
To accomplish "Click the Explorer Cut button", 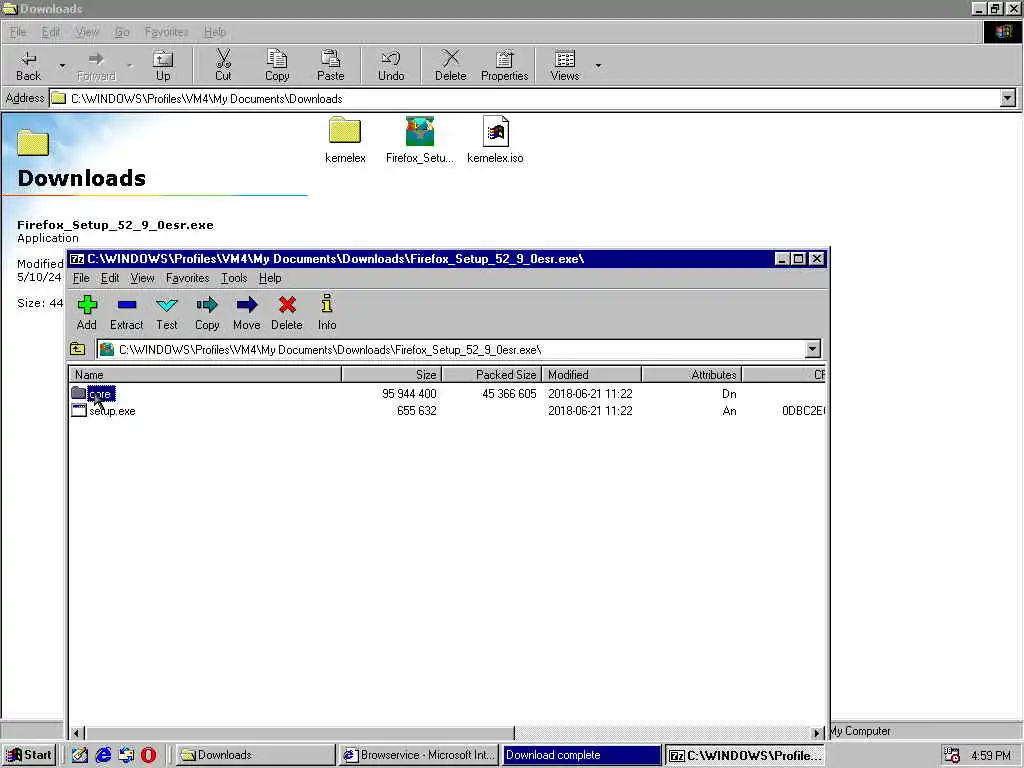I will click(223, 66).
